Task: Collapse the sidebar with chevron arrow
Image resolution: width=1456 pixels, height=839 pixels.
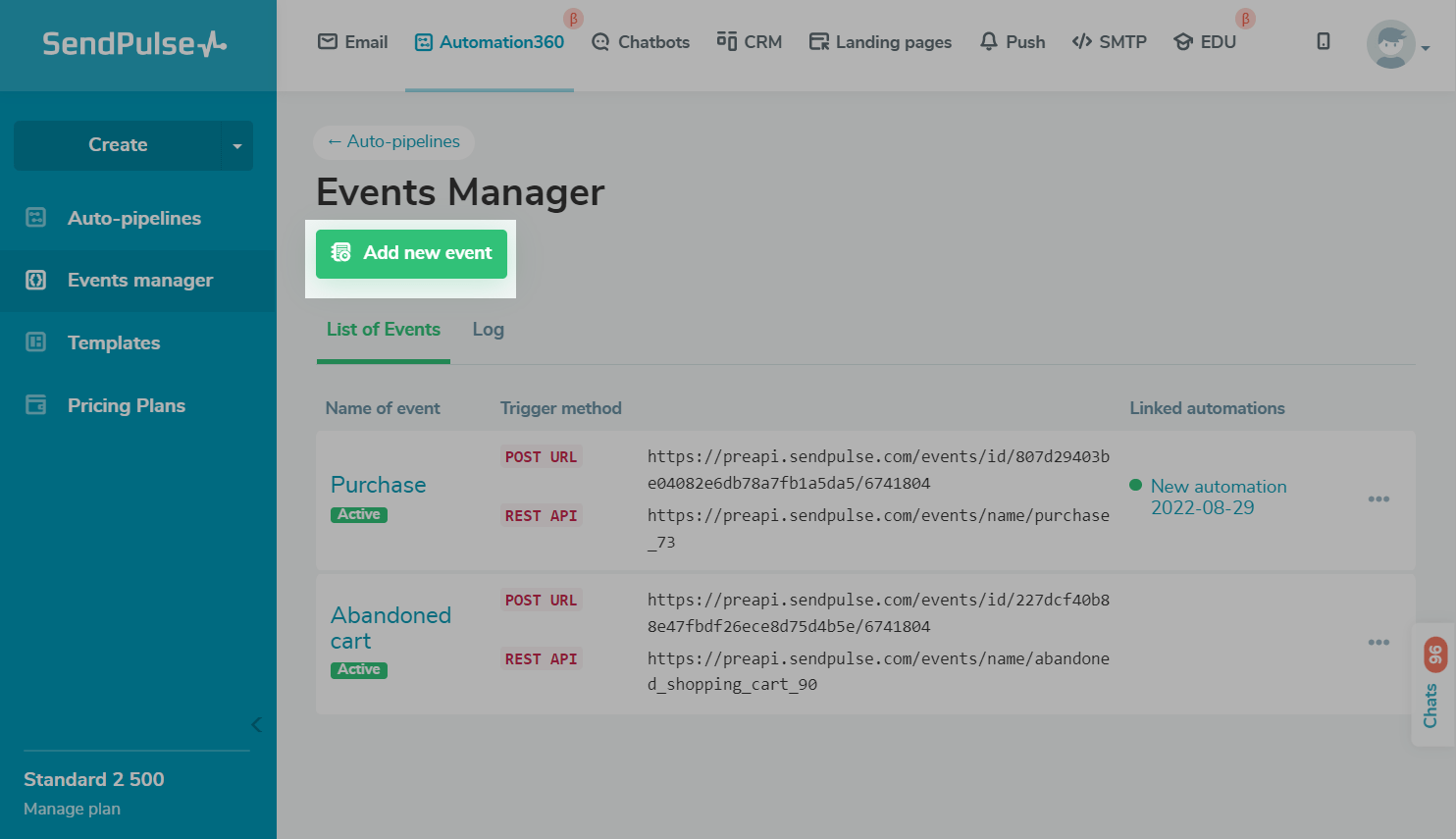Action: point(256,725)
